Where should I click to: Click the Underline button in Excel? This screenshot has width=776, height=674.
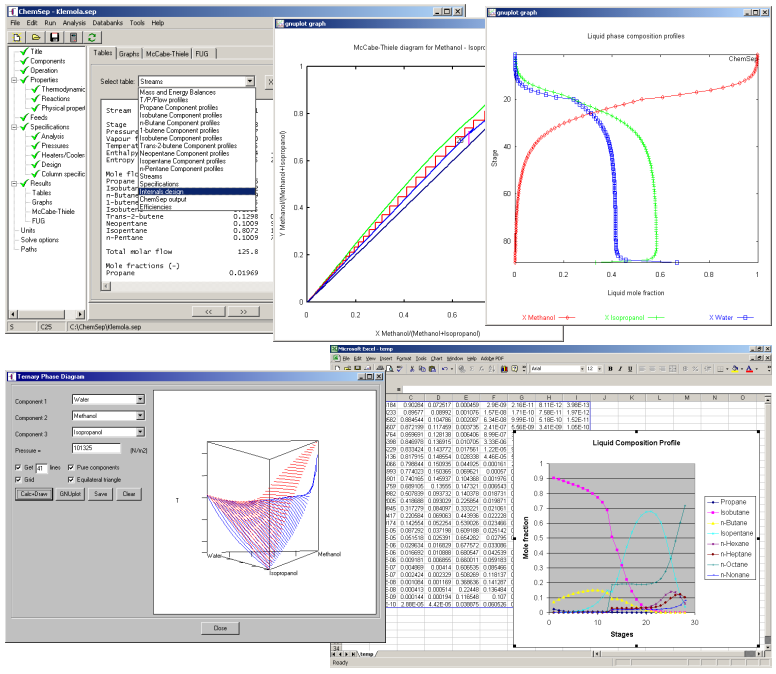tap(630, 369)
